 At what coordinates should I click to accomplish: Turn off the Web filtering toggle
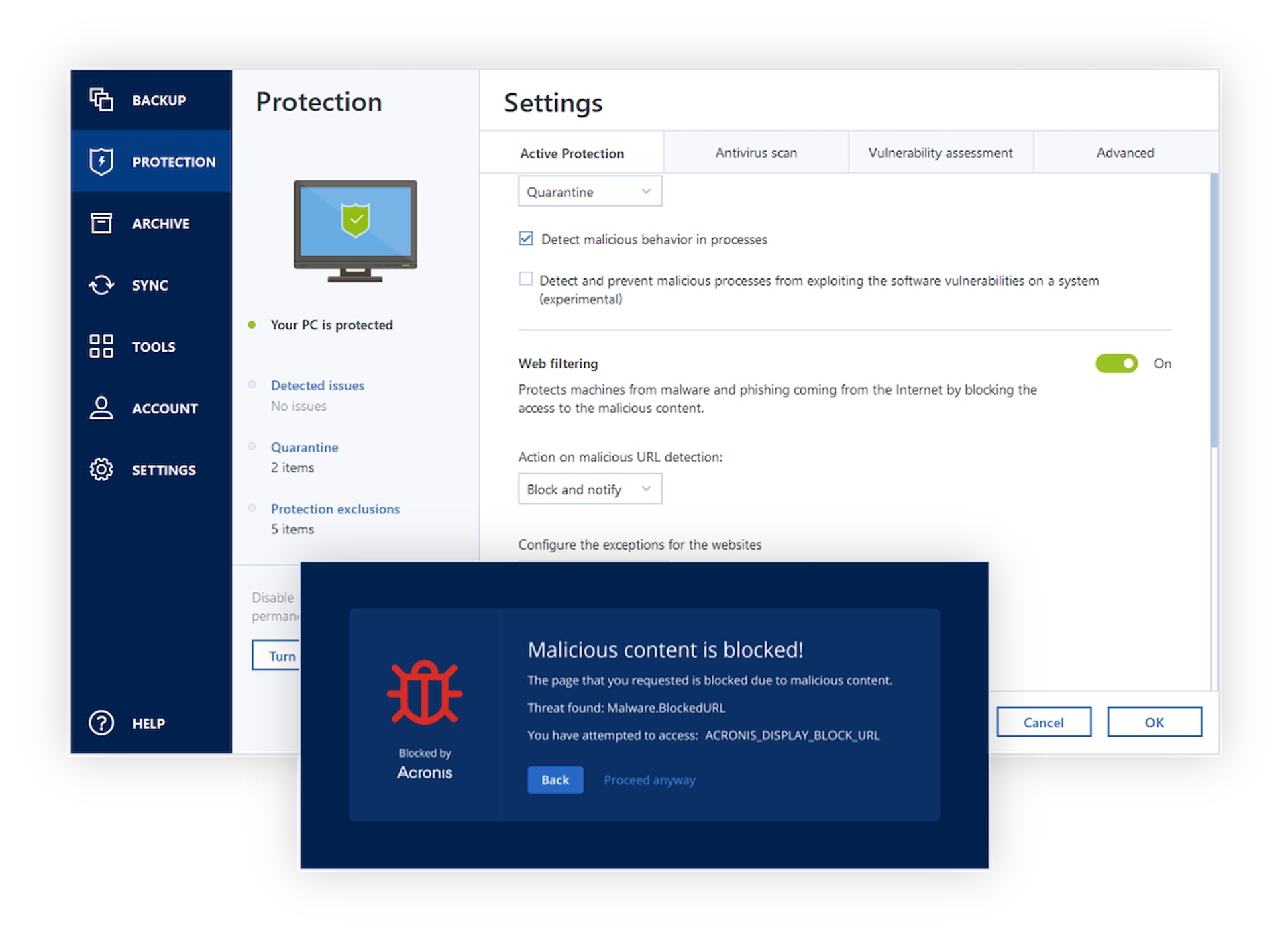click(1116, 363)
